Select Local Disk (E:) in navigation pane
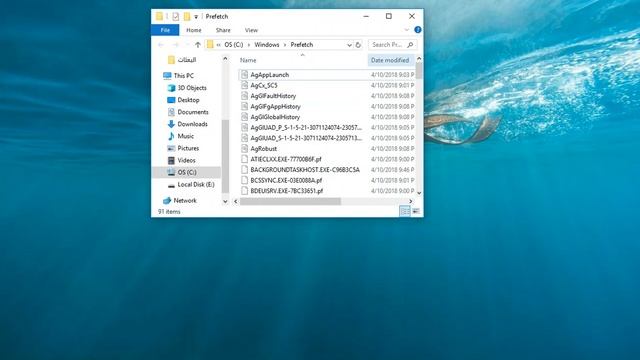The width and height of the screenshot is (640, 360). [191, 184]
